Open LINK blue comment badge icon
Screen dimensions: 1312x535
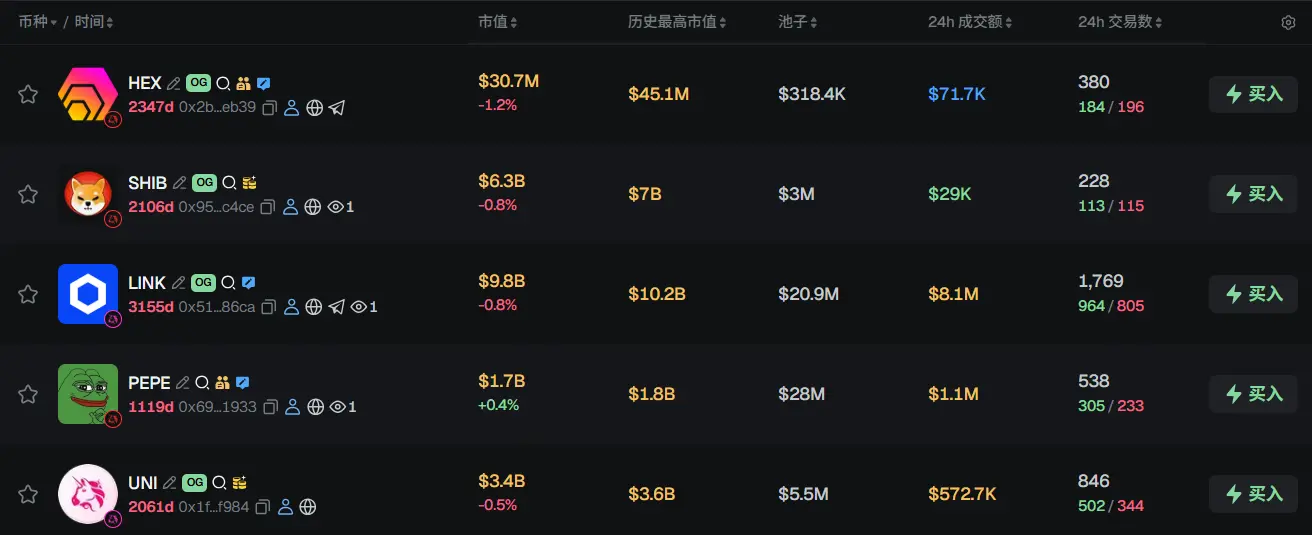point(249,283)
